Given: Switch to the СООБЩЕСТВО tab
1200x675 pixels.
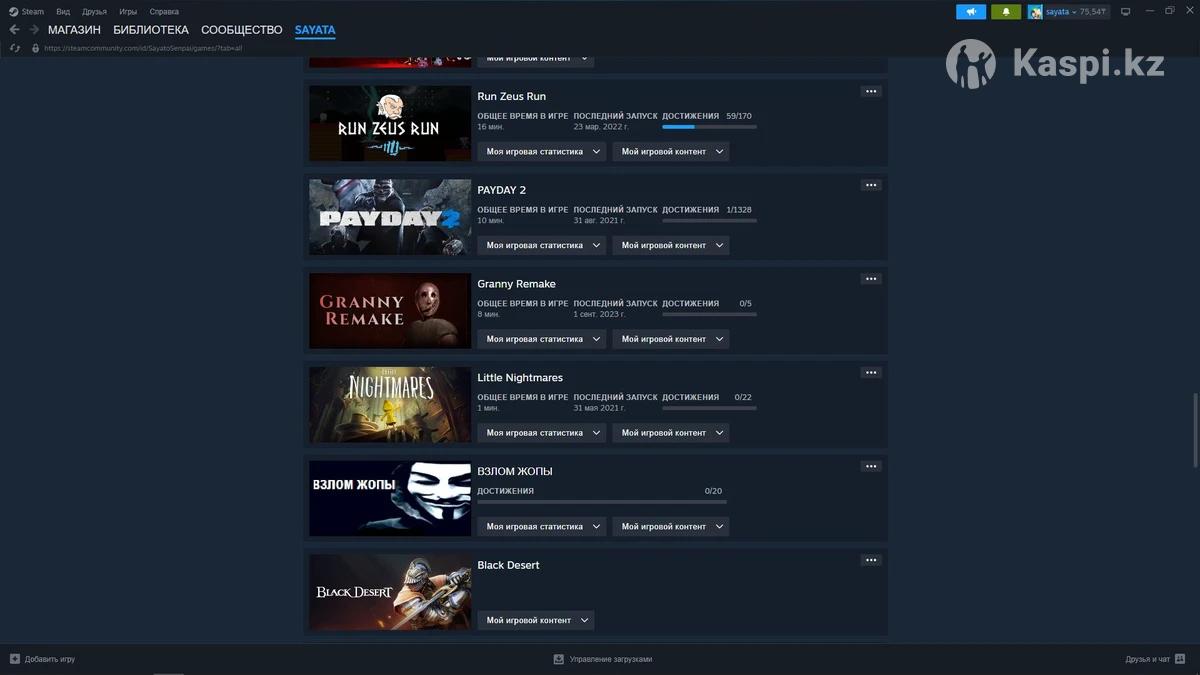Looking at the screenshot, I should [242, 30].
